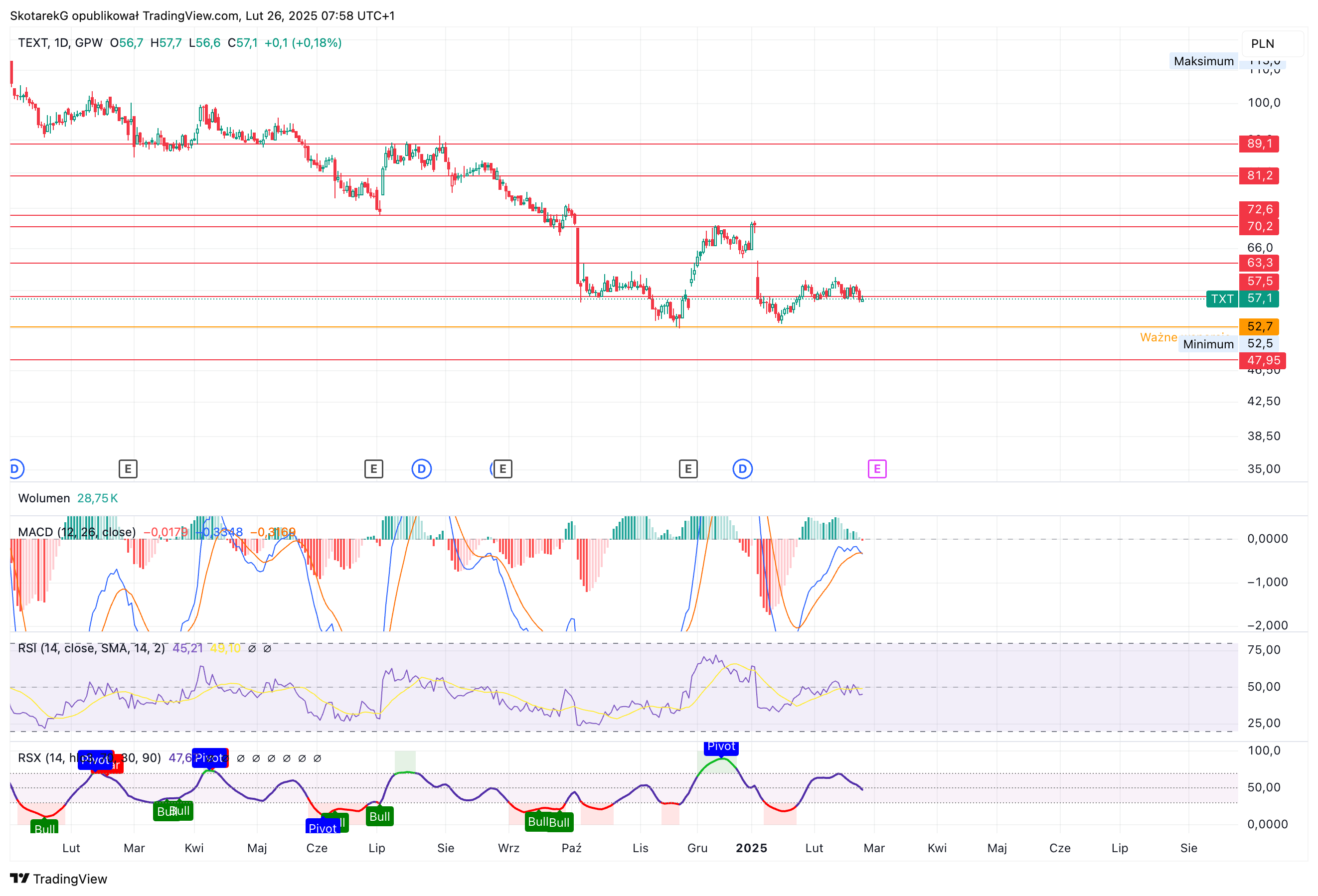Open the PLN currency selector
The image size is (1318, 896).
coord(1273,44)
